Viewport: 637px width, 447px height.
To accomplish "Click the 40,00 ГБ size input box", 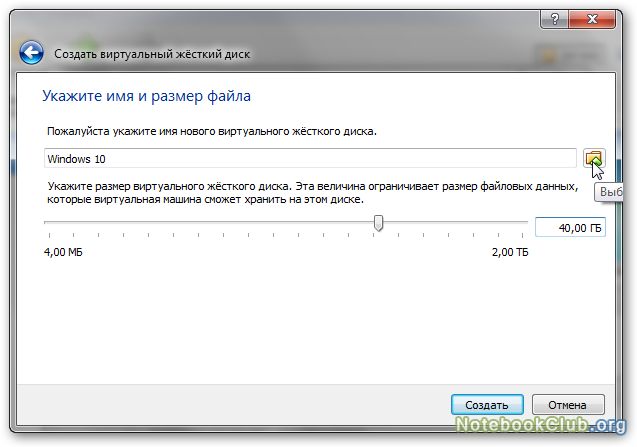I will point(570,228).
